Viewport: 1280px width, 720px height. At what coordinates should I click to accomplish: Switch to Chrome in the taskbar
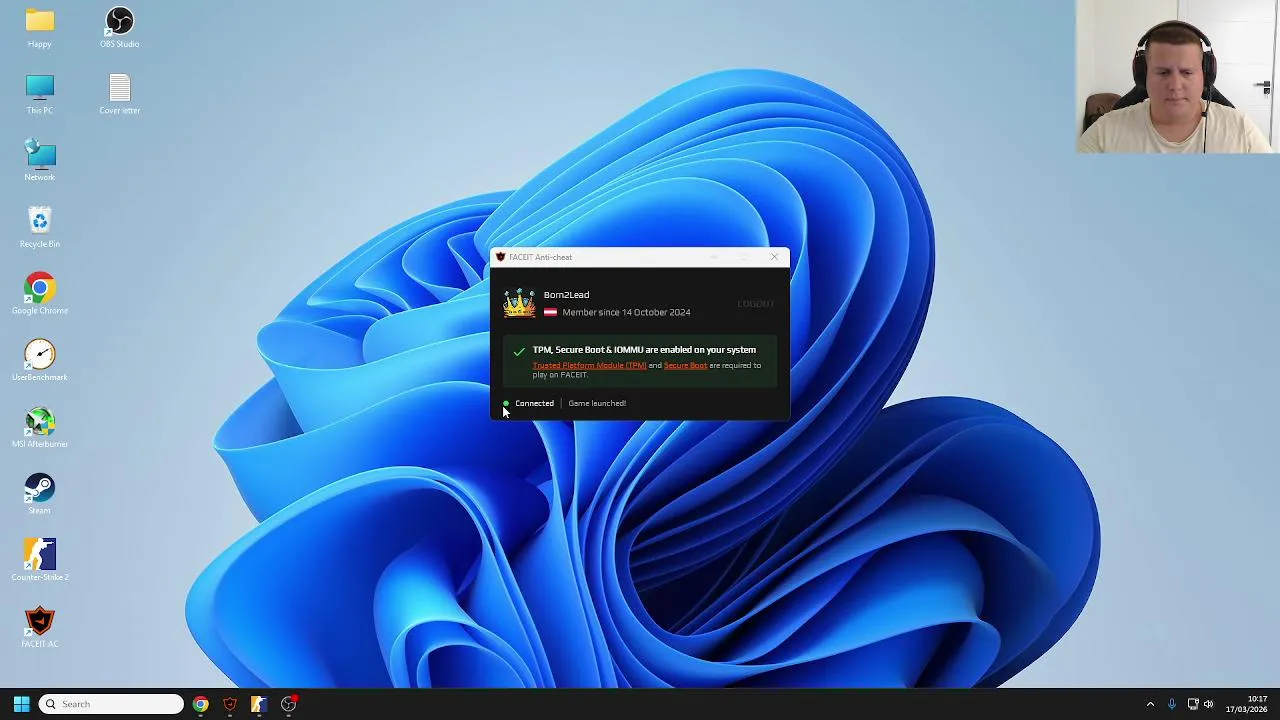coord(201,704)
